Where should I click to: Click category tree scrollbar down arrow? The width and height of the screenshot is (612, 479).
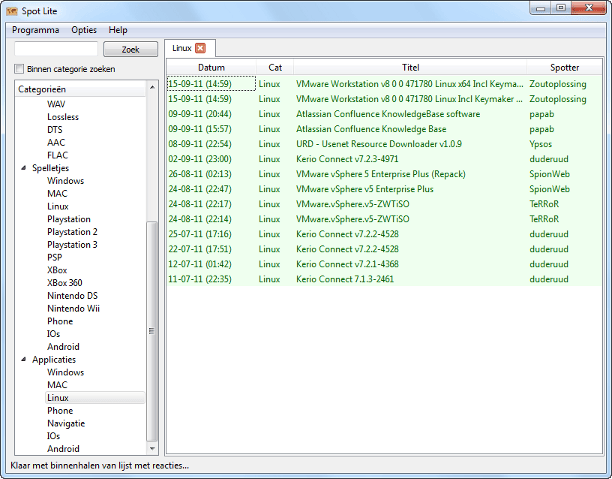coord(152,449)
